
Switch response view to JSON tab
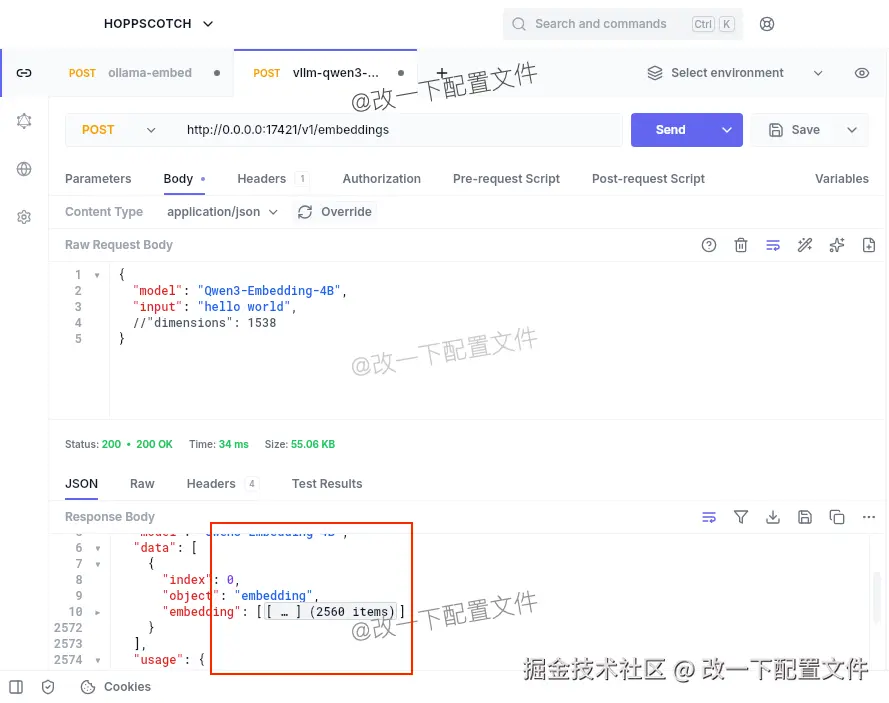pos(82,484)
